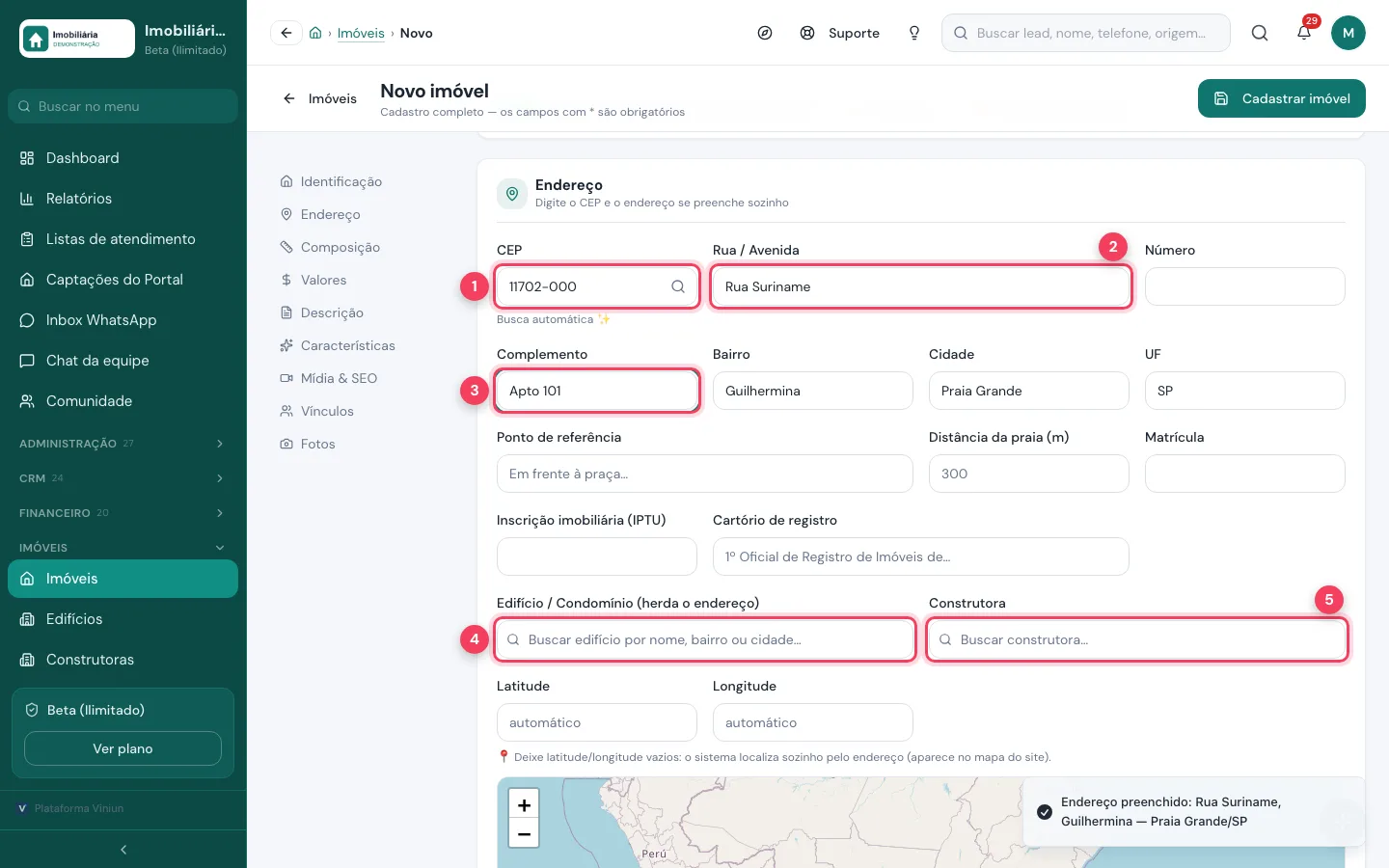Click the Imóveis breadcrumb link
The width and height of the screenshot is (1389, 868).
(x=361, y=33)
